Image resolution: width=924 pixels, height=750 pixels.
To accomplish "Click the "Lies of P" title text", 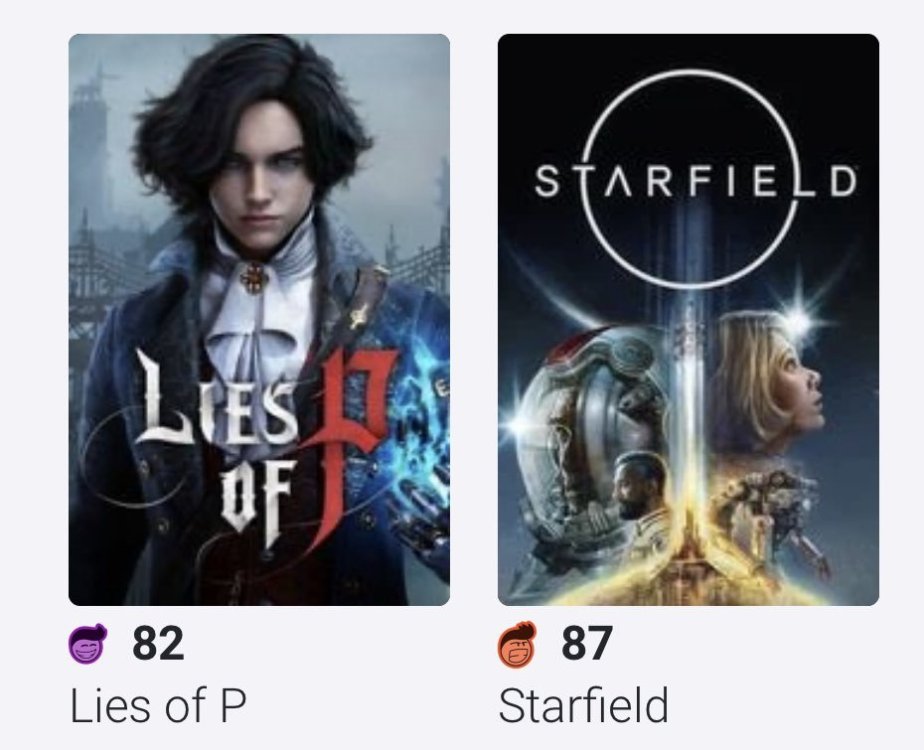I will pos(157,706).
